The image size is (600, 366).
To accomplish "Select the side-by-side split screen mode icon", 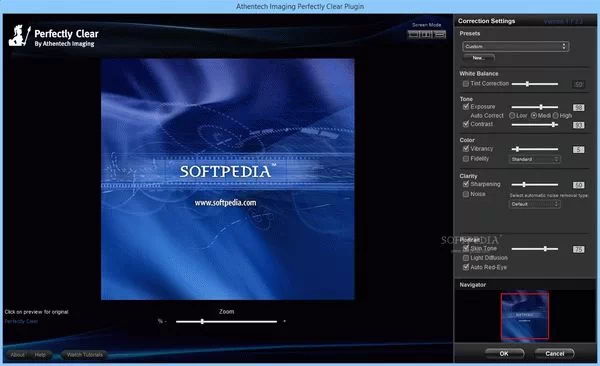I will (x=426, y=34).
